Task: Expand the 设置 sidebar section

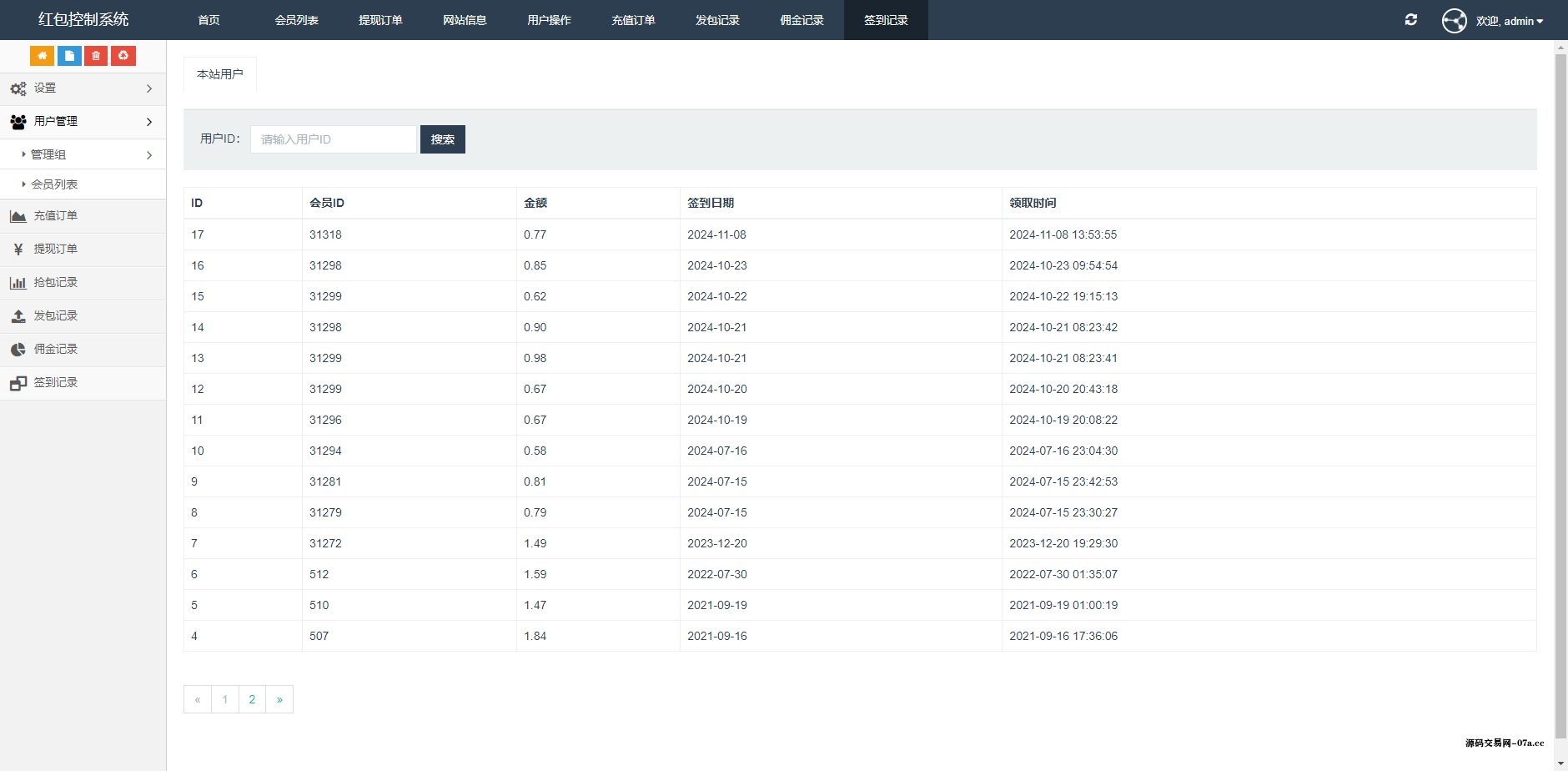Action: (x=83, y=88)
